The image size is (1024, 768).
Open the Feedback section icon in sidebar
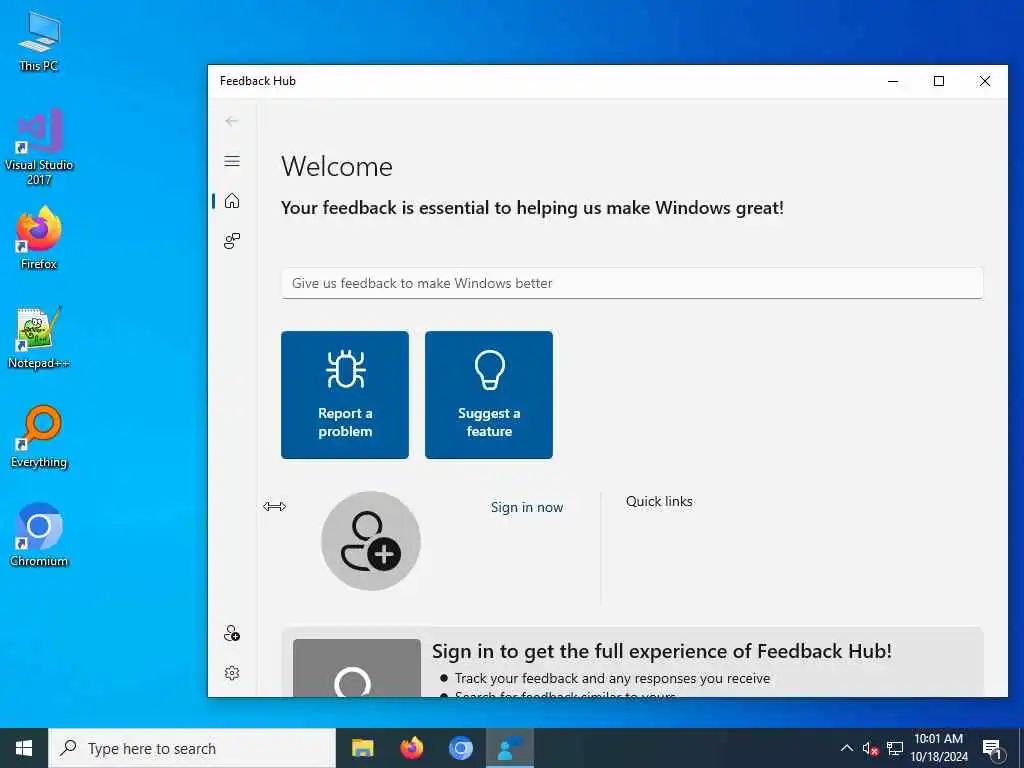pyautogui.click(x=232, y=241)
